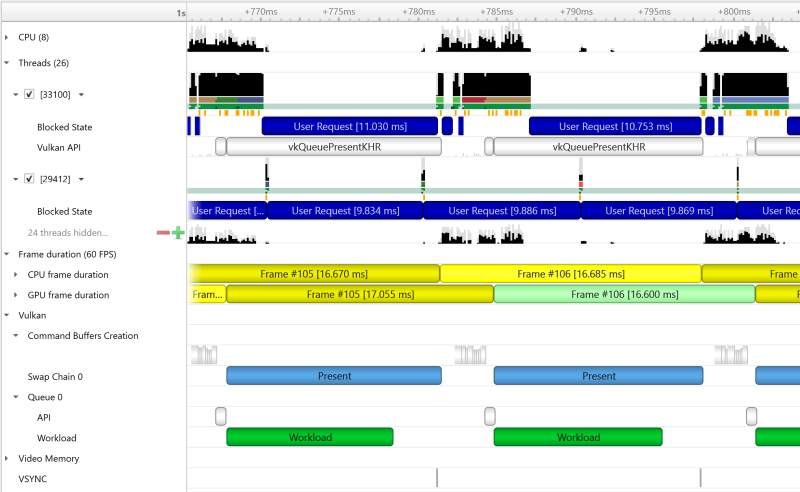The width and height of the screenshot is (800, 492).
Task: Collapse the Command Buffers Creation row
Action: coord(15,336)
